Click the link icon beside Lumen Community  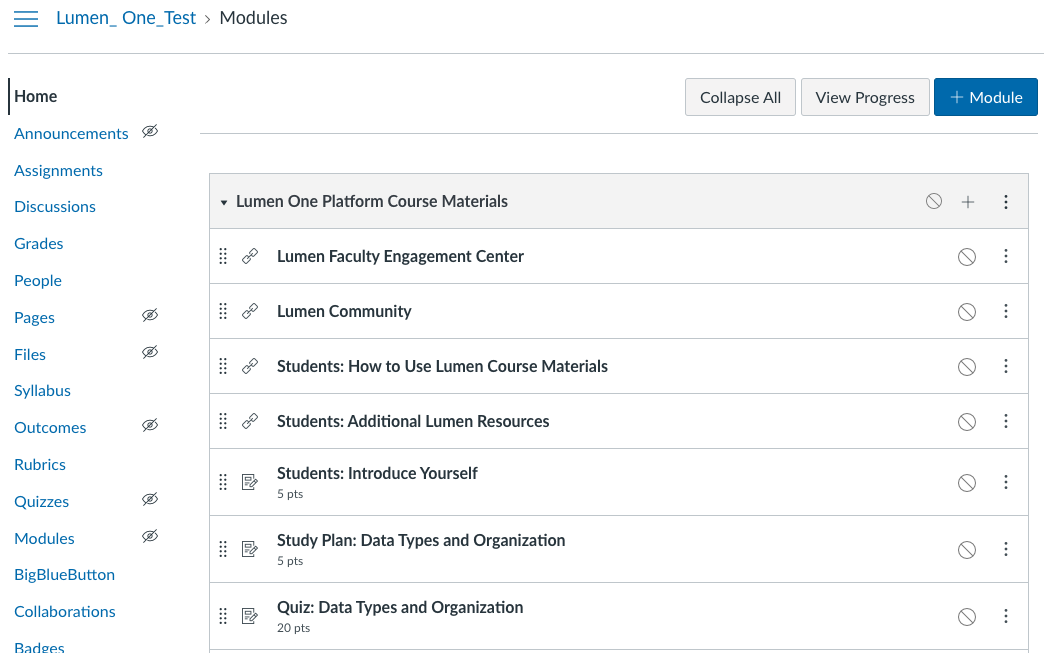point(249,310)
